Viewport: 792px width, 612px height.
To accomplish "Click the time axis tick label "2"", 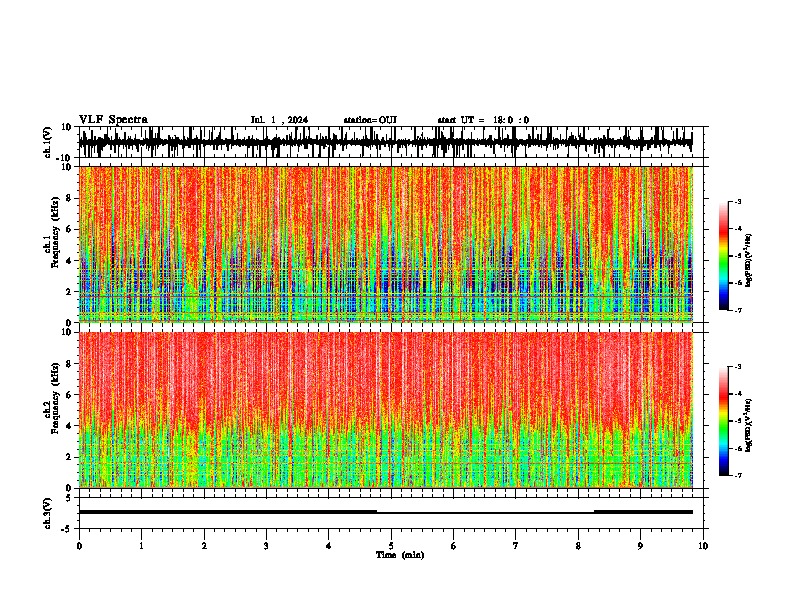I will (x=204, y=546).
